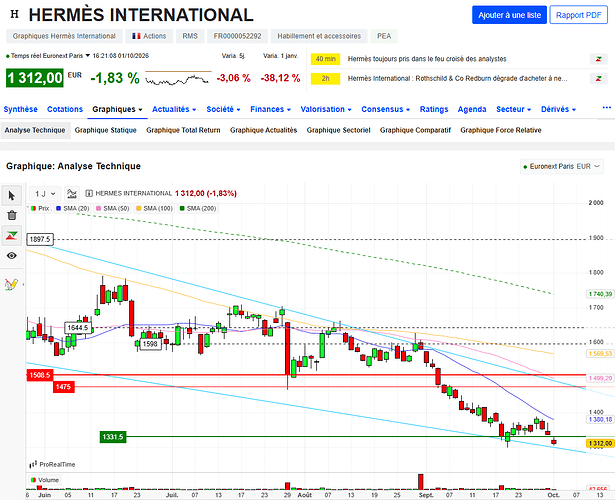Click the info icon beside HERMES INTERNATIONAL
This screenshot has width=615, height=500.
click(x=89, y=193)
